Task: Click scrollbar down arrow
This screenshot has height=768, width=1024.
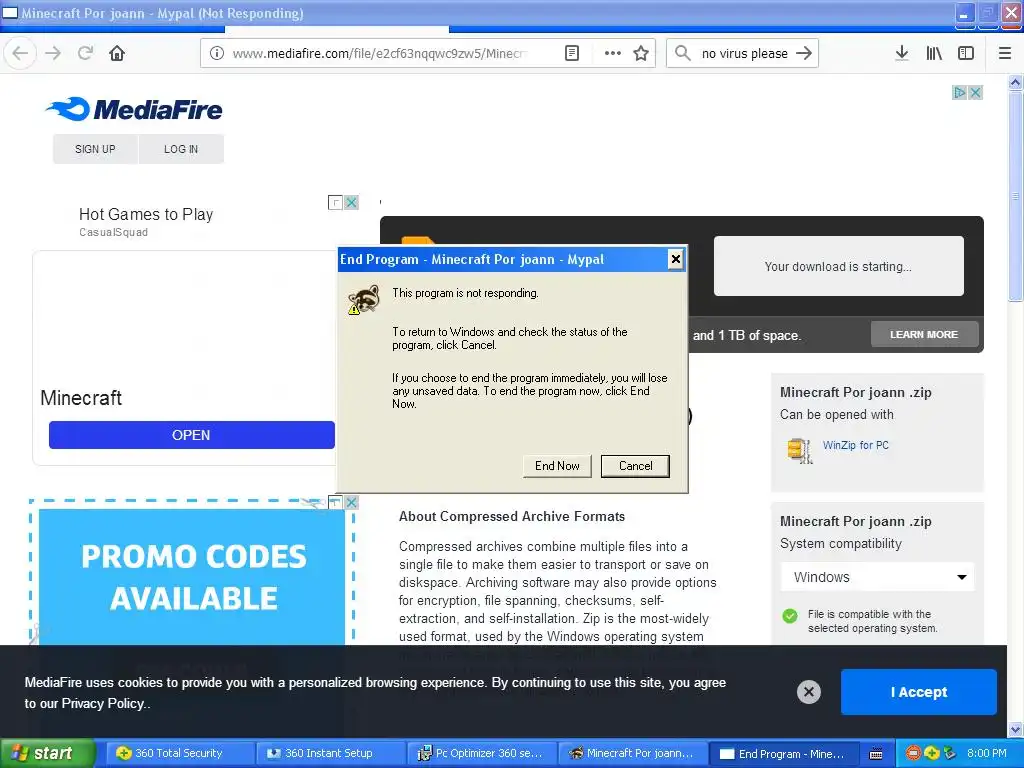Action: pyautogui.click(x=1015, y=729)
